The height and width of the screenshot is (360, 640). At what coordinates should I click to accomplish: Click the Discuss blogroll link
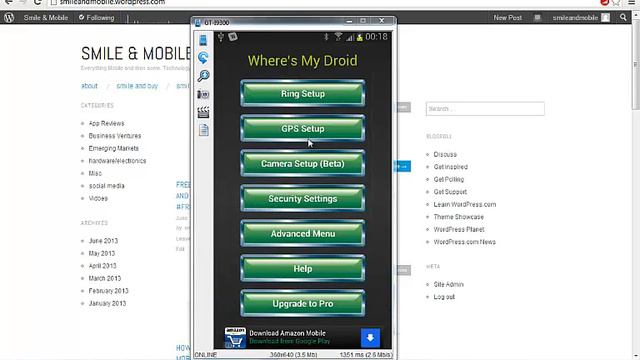pyautogui.click(x=445, y=154)
